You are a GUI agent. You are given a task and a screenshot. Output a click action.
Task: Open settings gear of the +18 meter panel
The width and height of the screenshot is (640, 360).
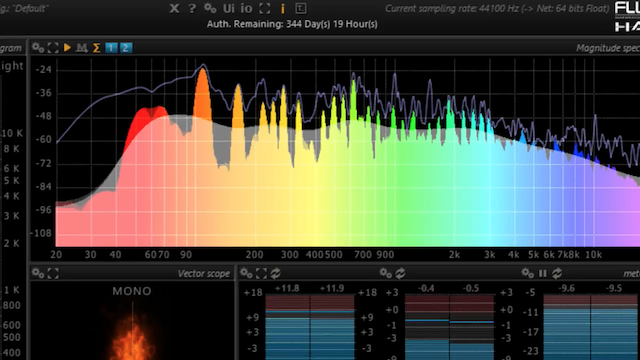point(246,273)
